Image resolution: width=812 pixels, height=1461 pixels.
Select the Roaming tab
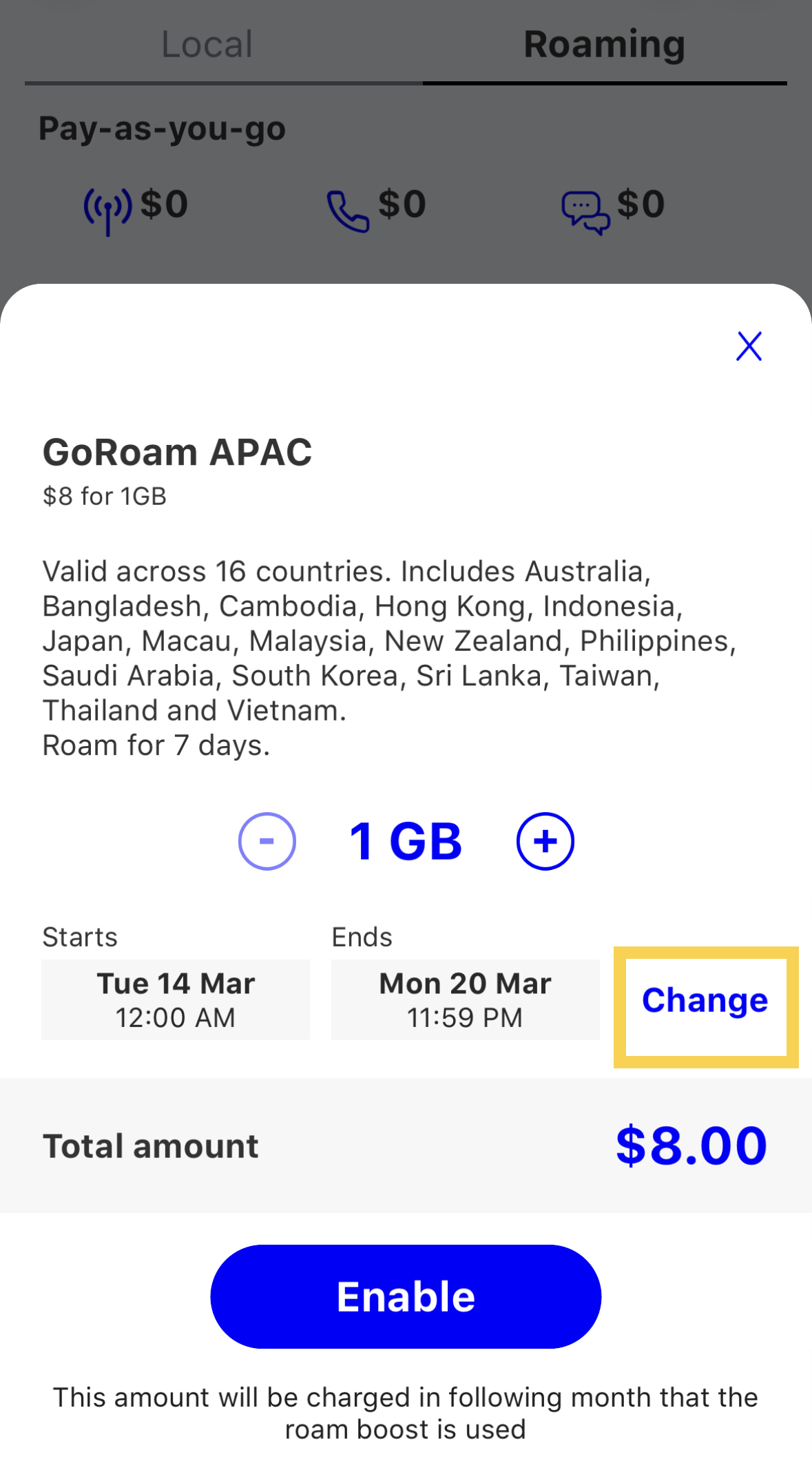[604, 44]
